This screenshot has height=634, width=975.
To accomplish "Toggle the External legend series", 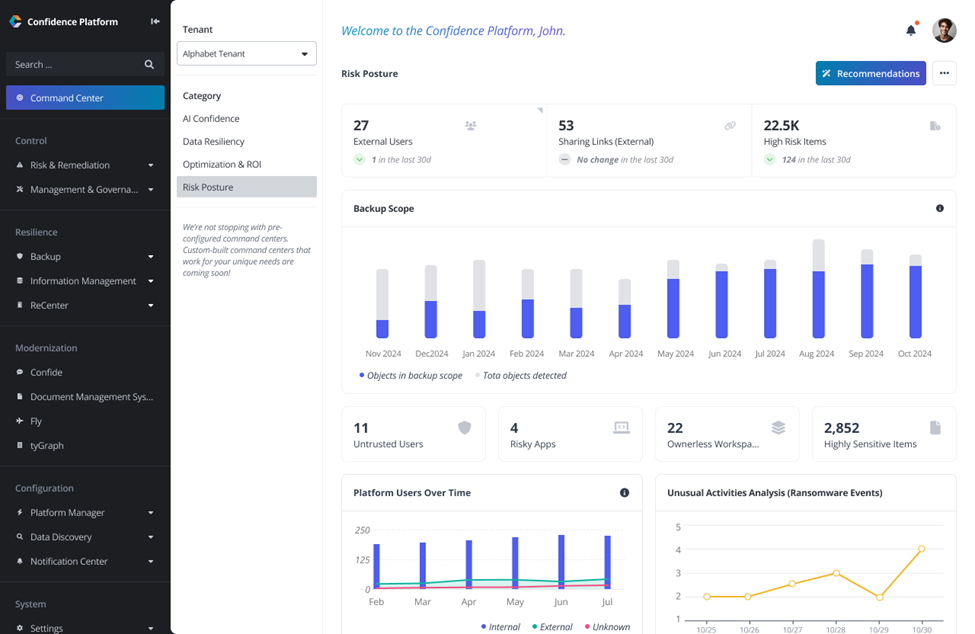I will [552, 627].
